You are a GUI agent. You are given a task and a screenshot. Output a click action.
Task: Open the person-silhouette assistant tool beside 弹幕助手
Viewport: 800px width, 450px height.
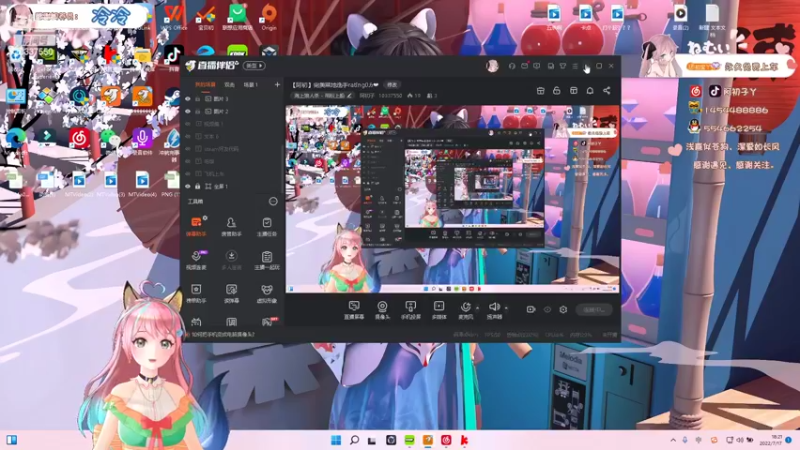point(231,226)
